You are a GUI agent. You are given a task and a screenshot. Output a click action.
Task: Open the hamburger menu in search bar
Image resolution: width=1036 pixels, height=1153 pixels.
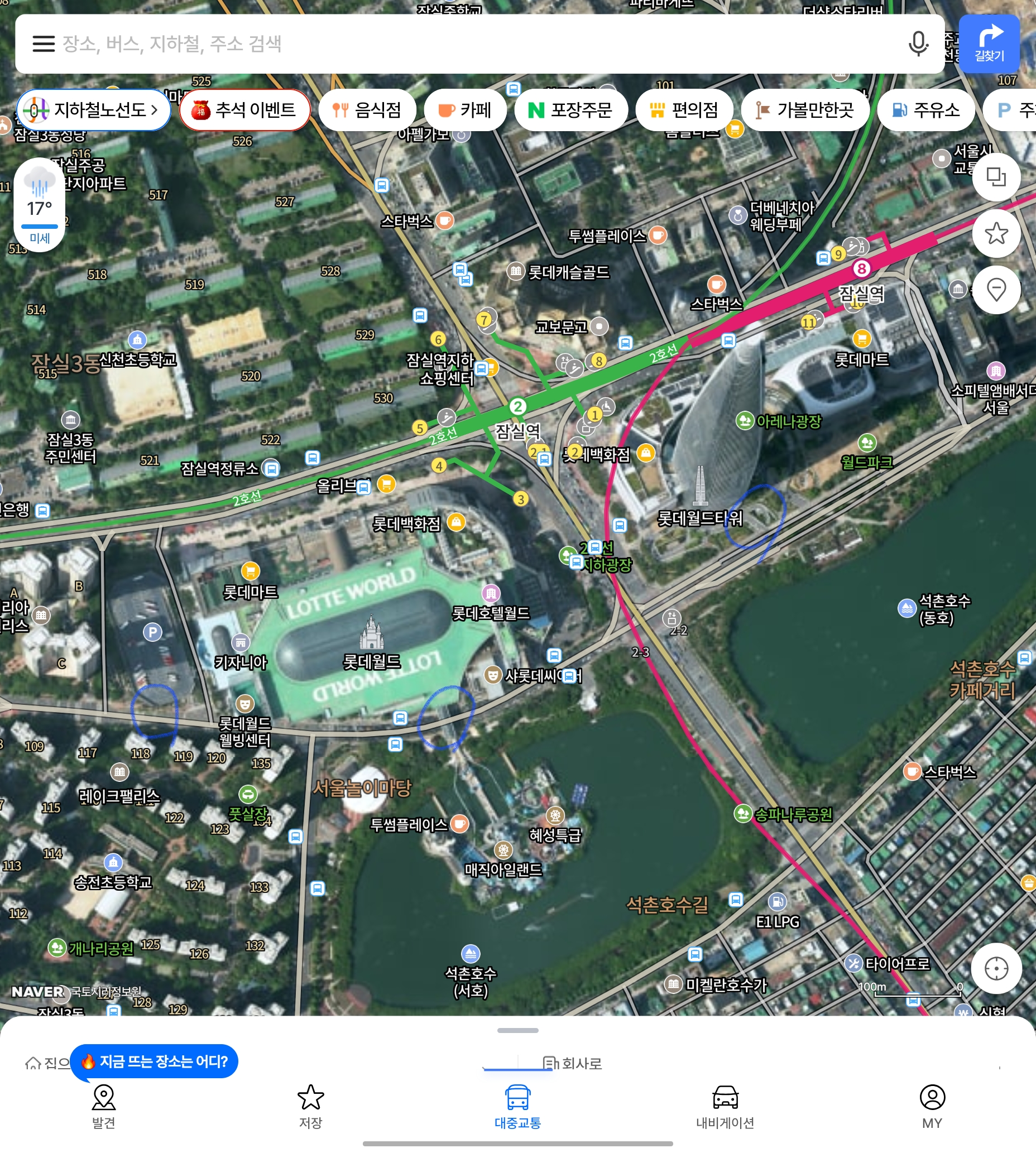tap(44, 44)
